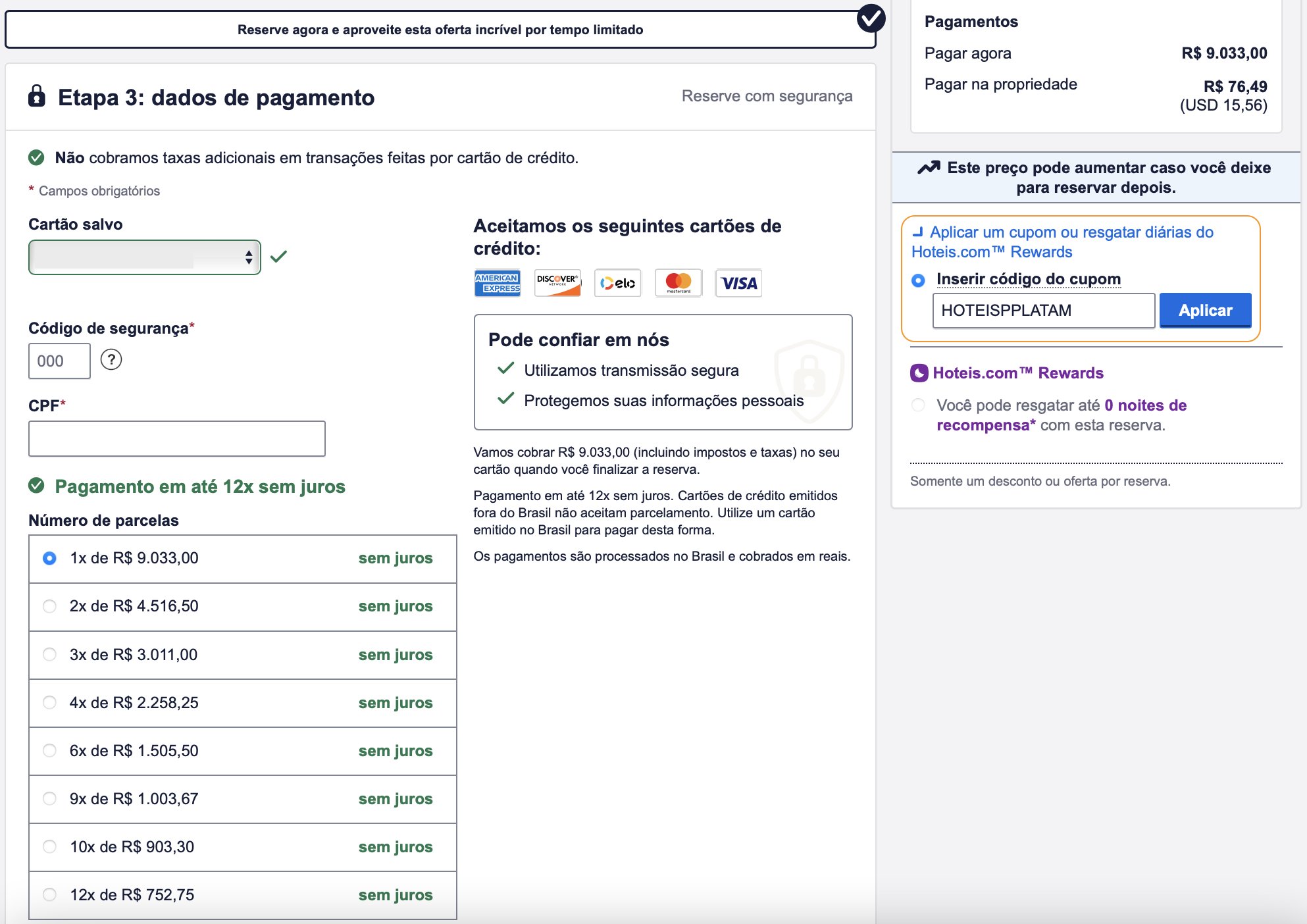Image resolution: width=1307 pixels, height=924 pixels.
Task: Click the Elo card logo
Action: (x=617, y=283)
